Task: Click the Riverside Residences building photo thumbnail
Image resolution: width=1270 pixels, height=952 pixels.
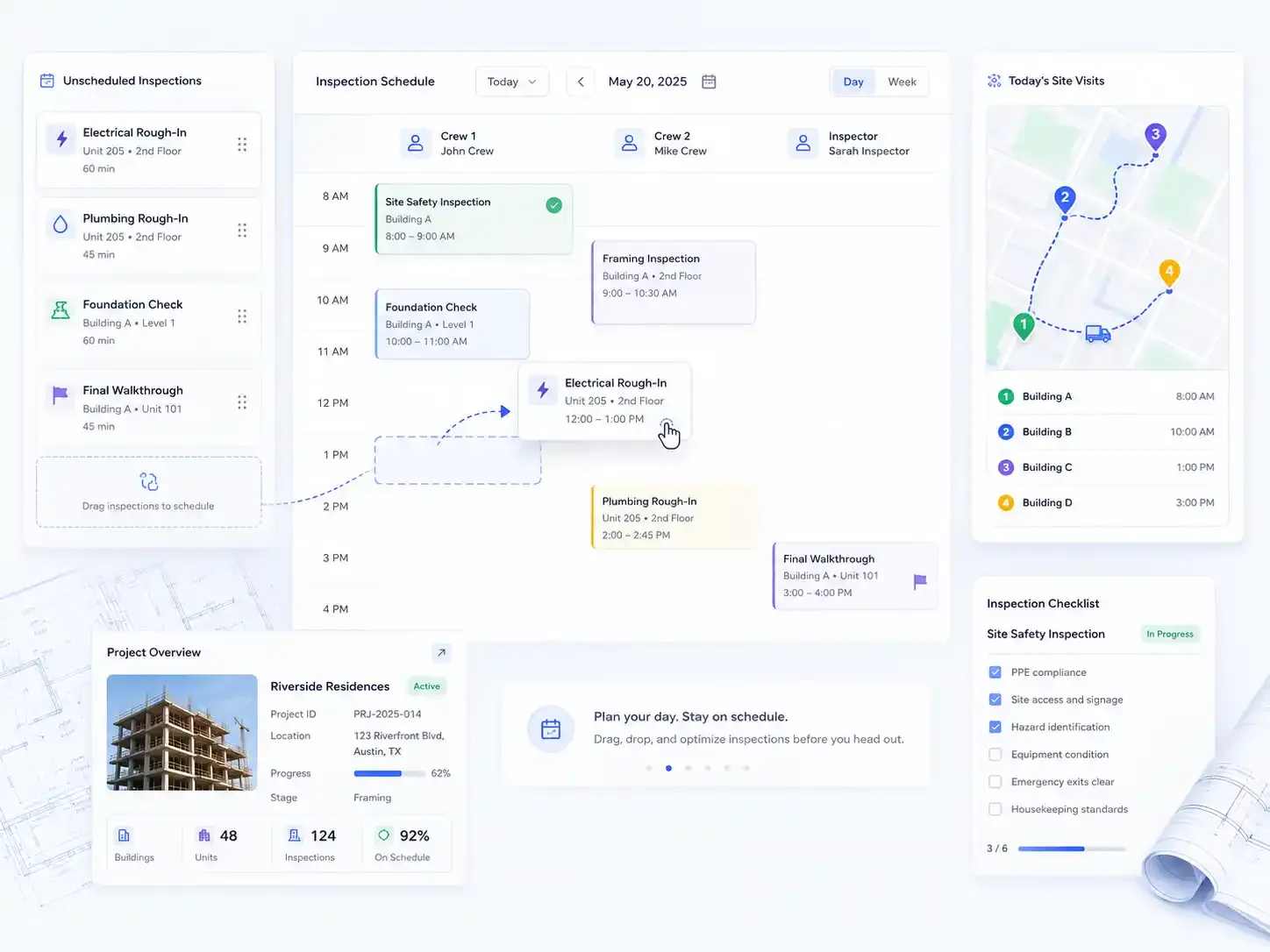Action: click(182, 733)
